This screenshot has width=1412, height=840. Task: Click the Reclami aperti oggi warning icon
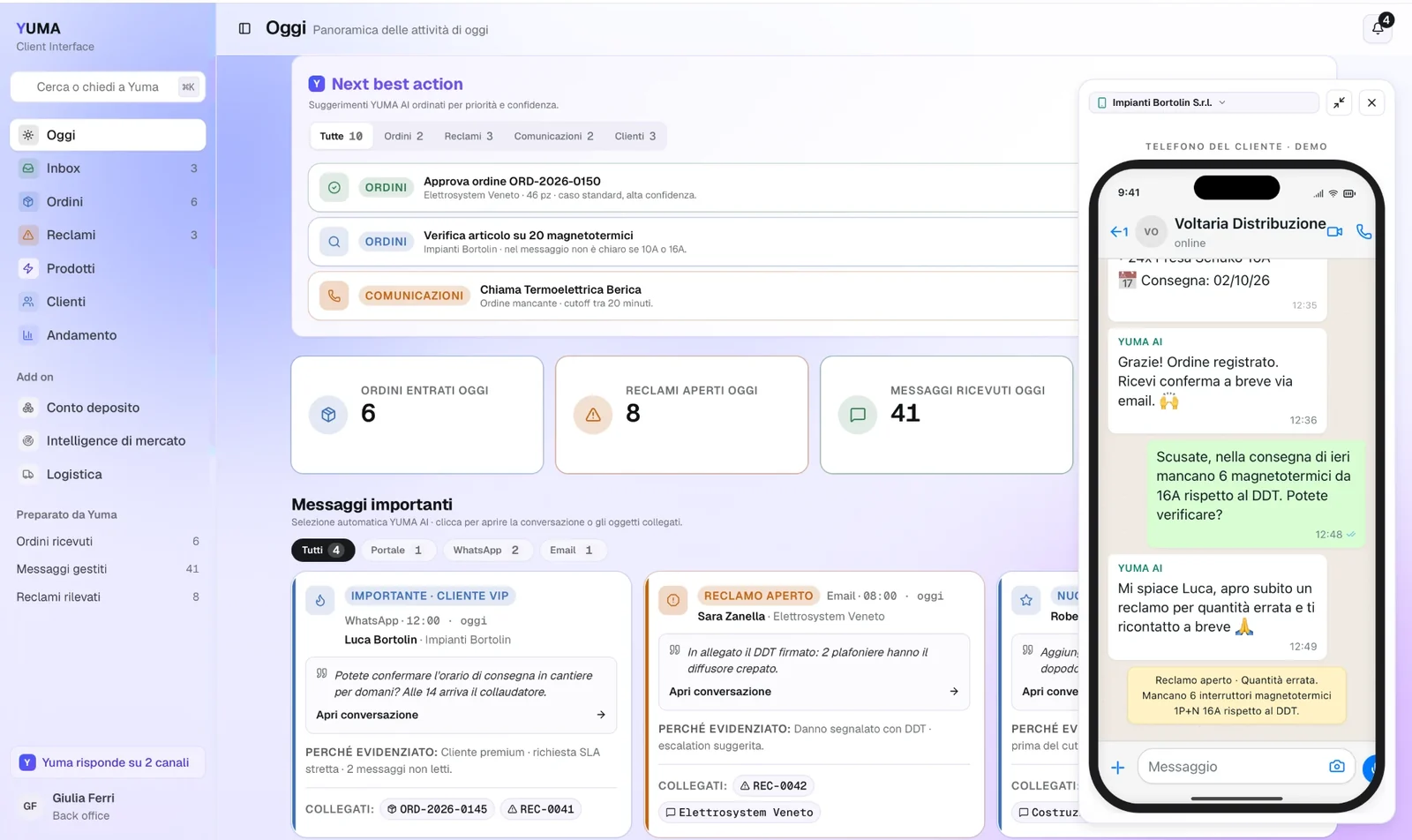point(593,415)
